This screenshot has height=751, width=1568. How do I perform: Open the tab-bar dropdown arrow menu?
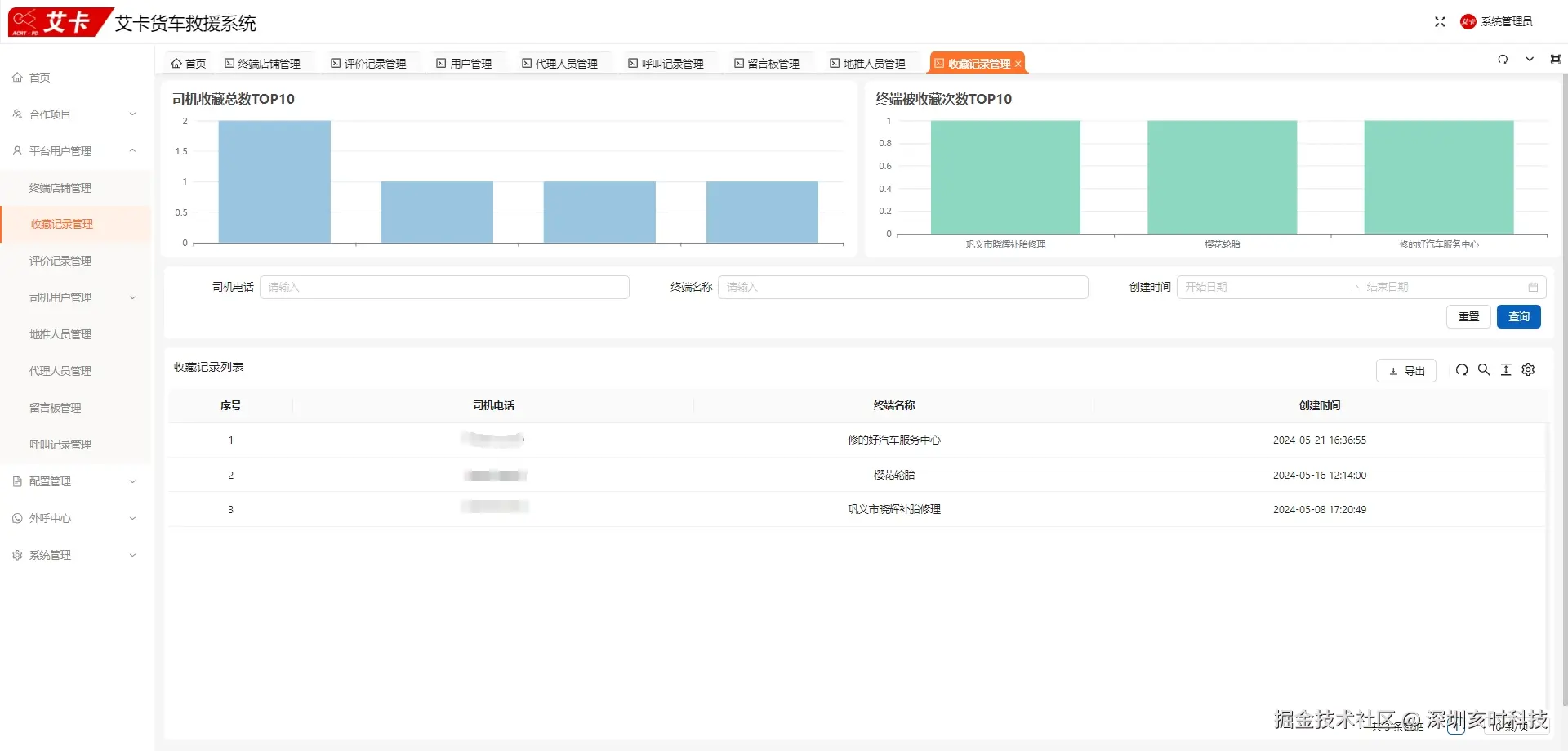[1530, 60]
